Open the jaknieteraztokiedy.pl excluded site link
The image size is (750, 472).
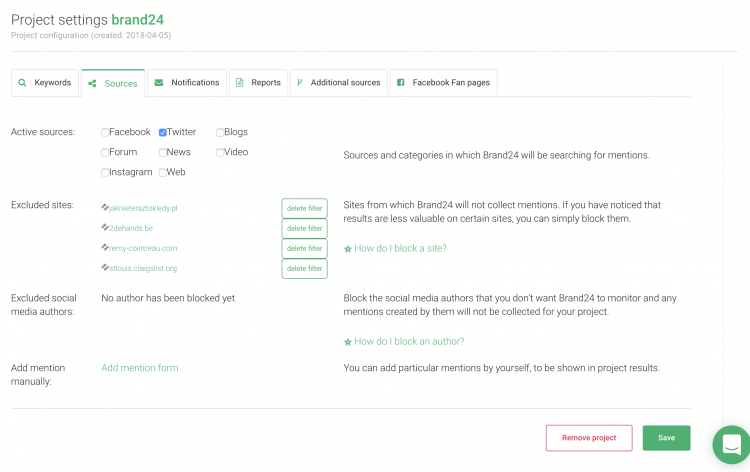[x=143, y=208]
